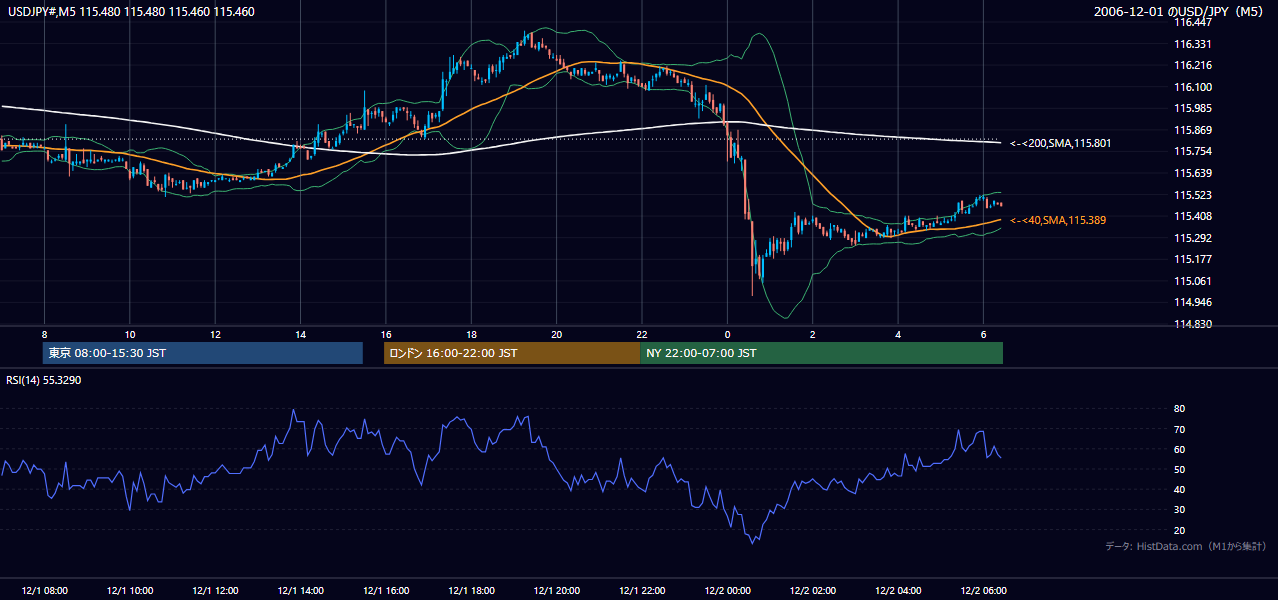This screenshot has width=1278, height=600.
Task: Click RSI scale level 80
Action: [1179, 409]
